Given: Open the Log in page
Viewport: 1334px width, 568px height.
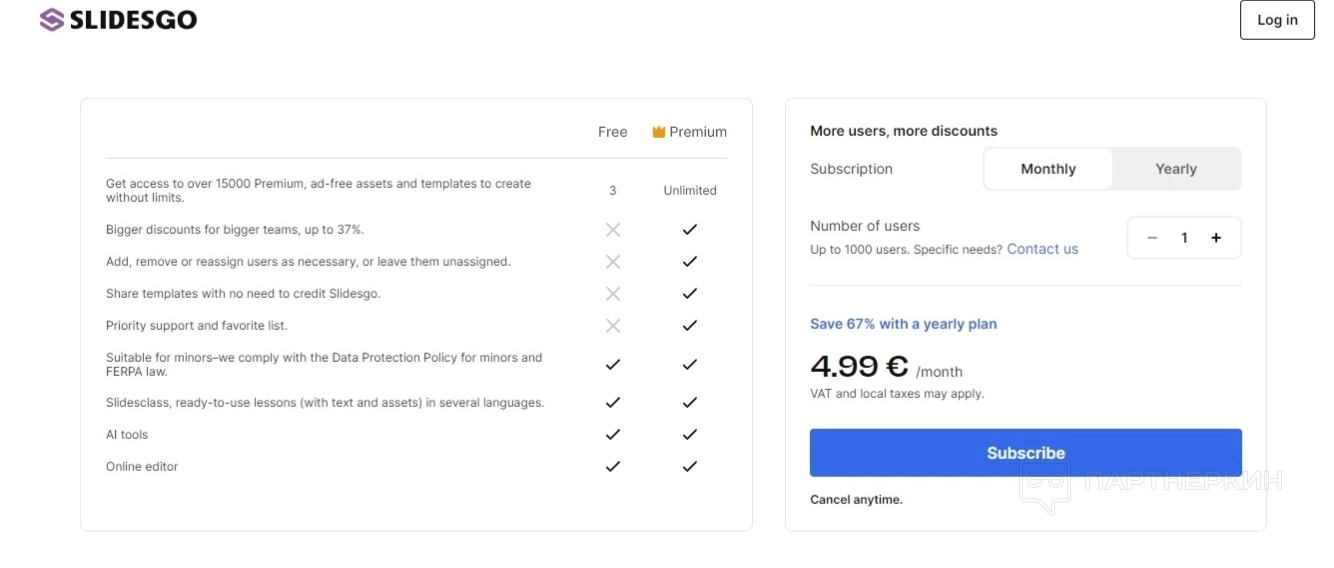Looking at the screenshot, I should coord(1277,20).
